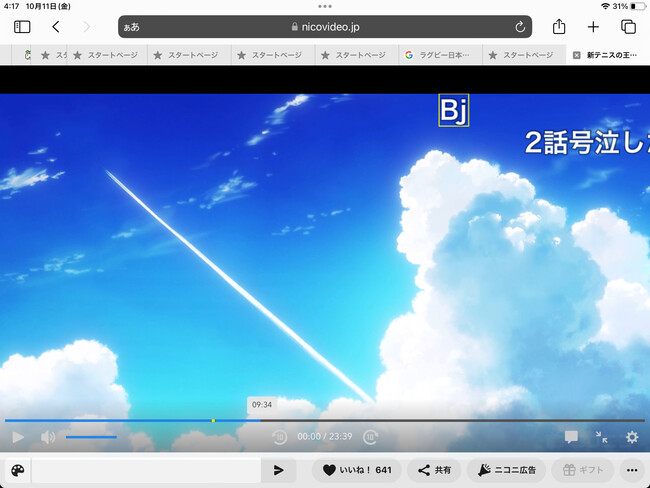Skip forward 10 seconds

coord(370,437)
